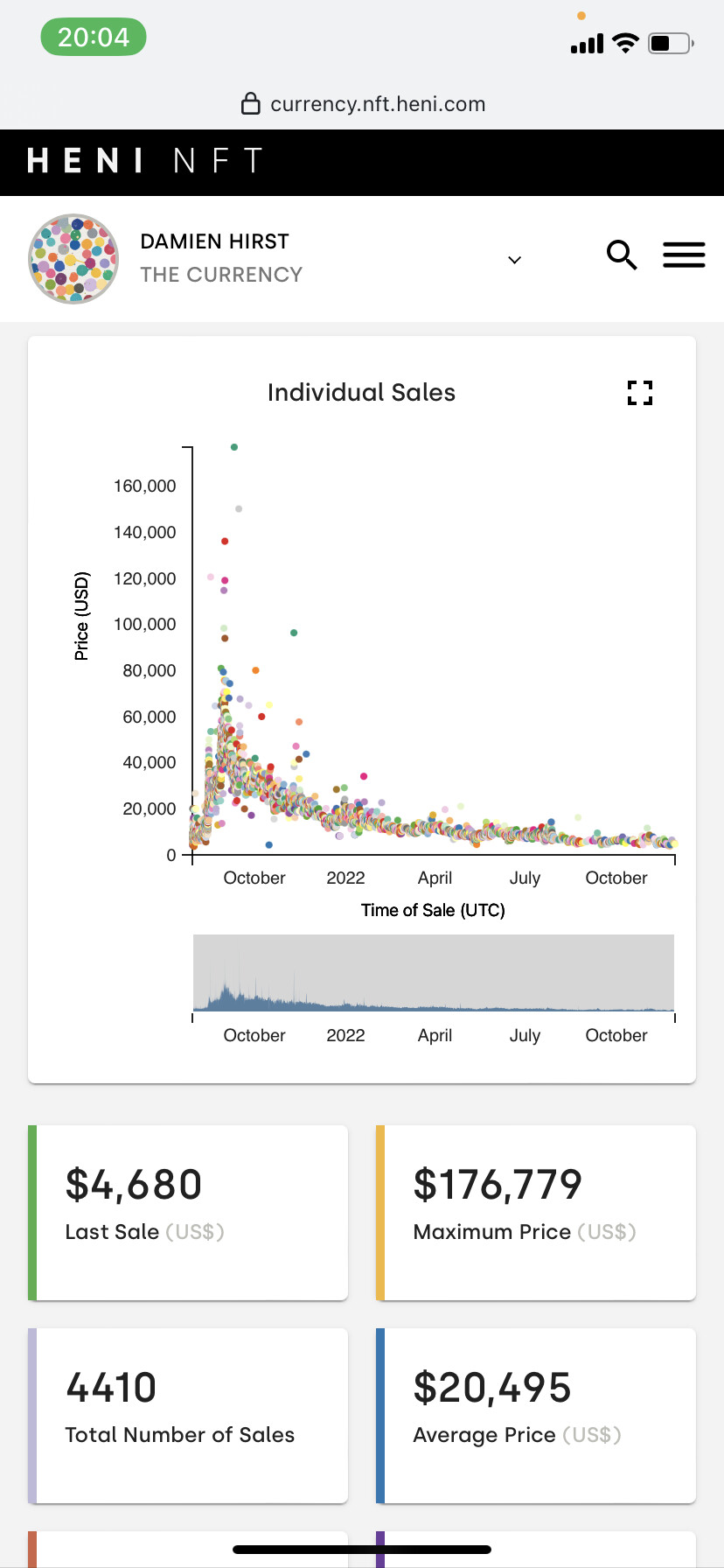Screen dimensions: 724x1568
Task: Click the highest green sale dot on chart
Action: (x=234, y=447)
